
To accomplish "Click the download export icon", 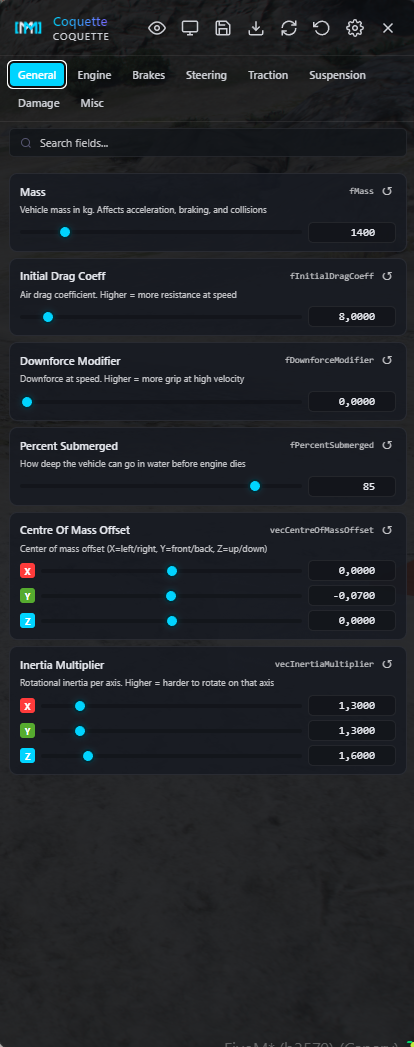I will click(256, 28).
